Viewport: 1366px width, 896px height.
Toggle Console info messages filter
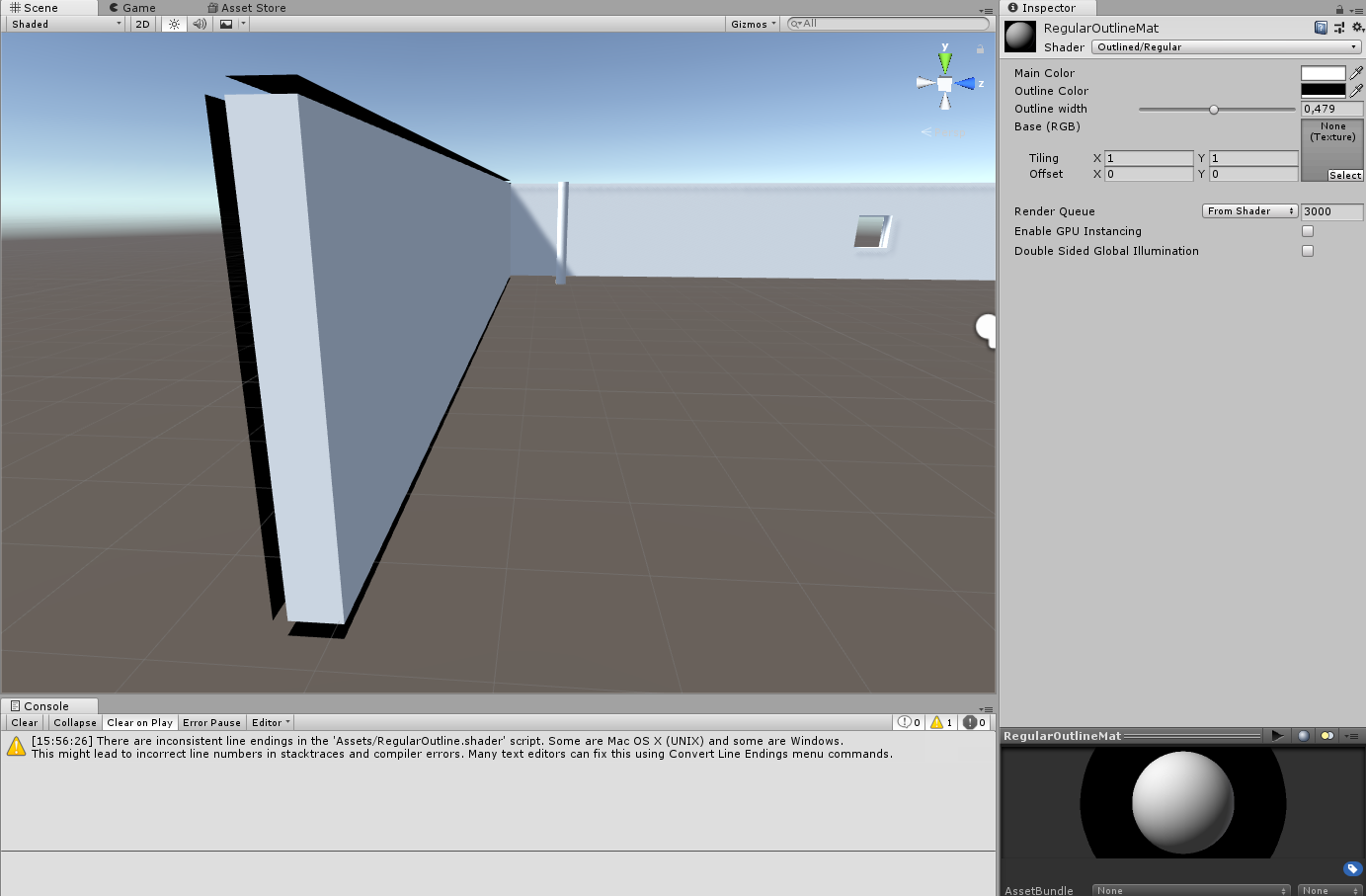pyautogui.click(x=909, y=723)
